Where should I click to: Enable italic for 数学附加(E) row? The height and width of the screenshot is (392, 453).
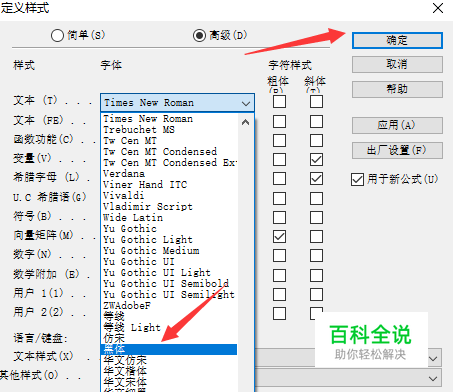coord(316,275)
